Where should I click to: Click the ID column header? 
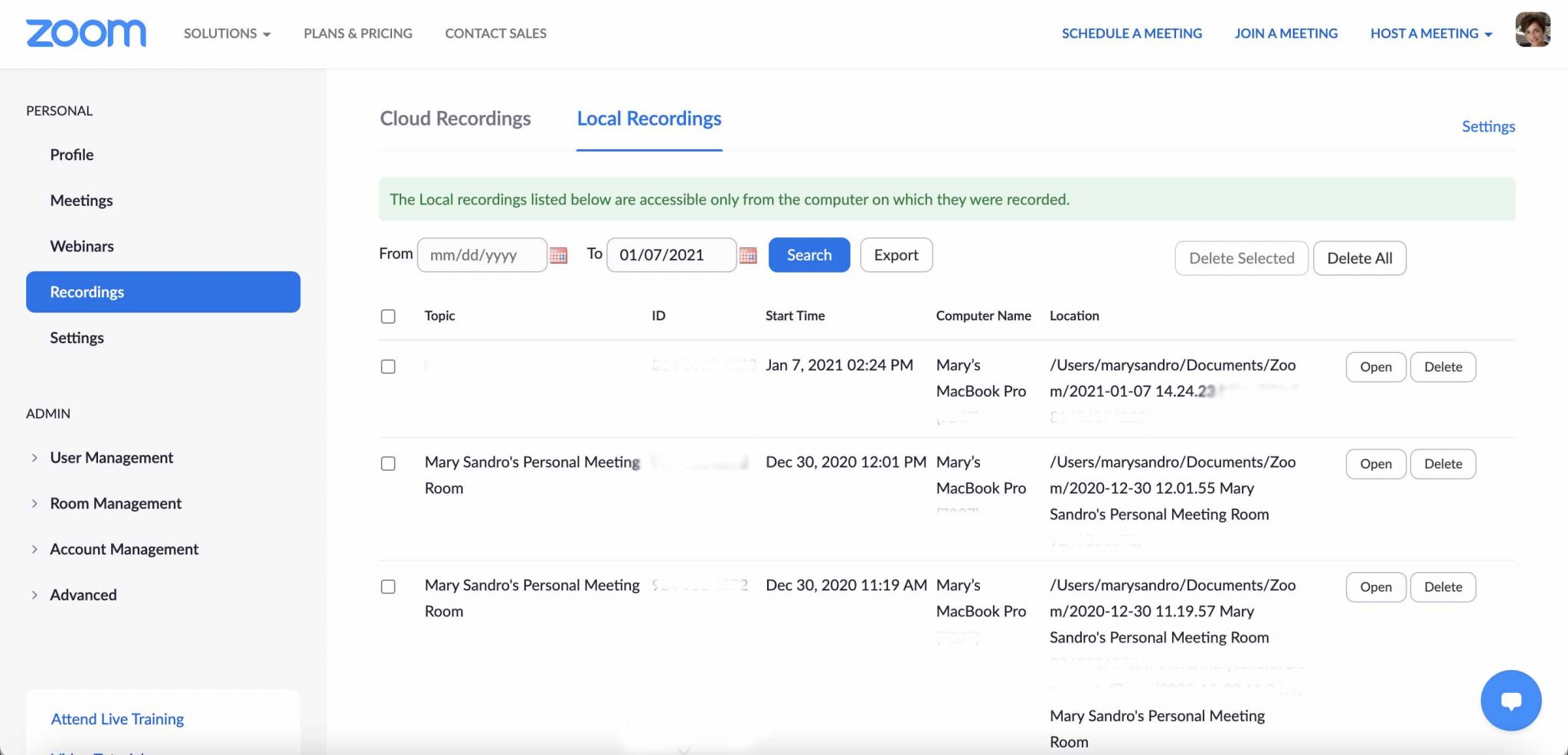pos(658,315)
